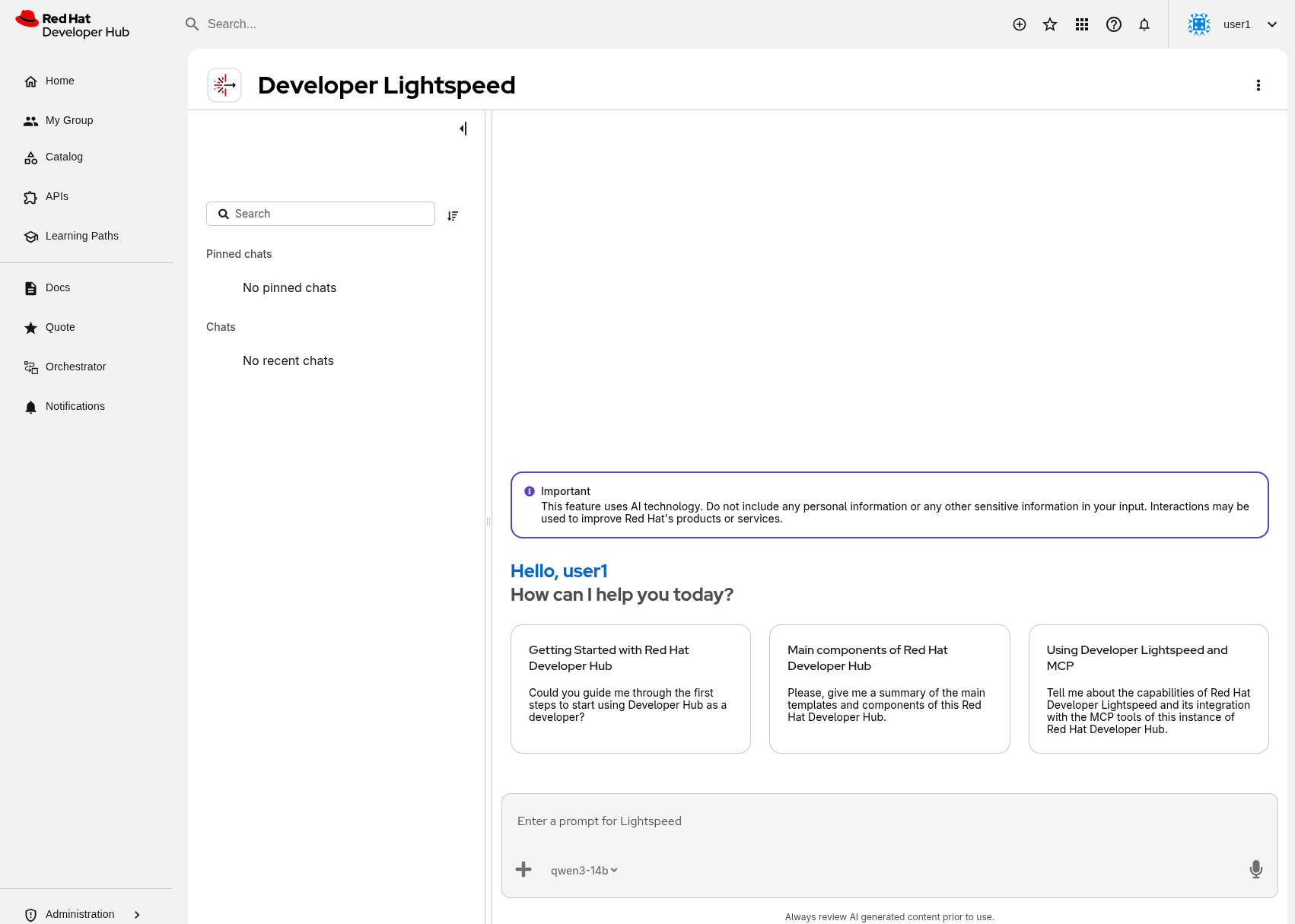Collapse the chat history drawer

click(x=463, y=129)
